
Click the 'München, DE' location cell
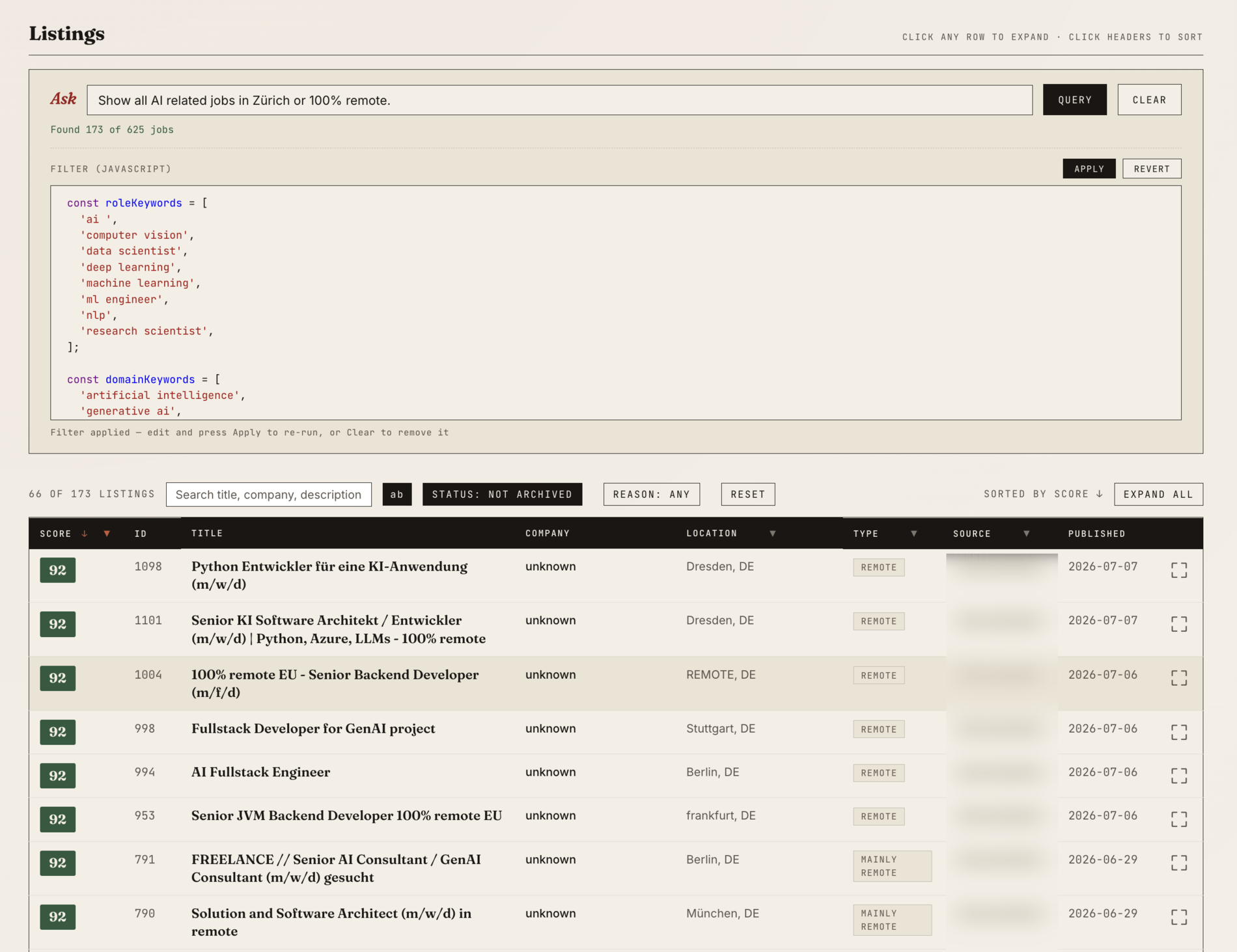723,914
